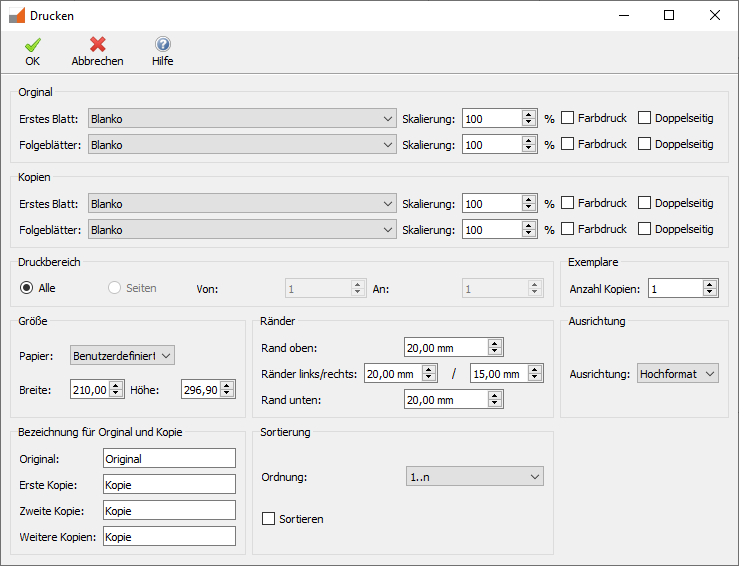Screen dimensions: 739x566
Task: Decrease Rand unten margin with down arrow
Action: pyautogui.click(x=495, y=404)
